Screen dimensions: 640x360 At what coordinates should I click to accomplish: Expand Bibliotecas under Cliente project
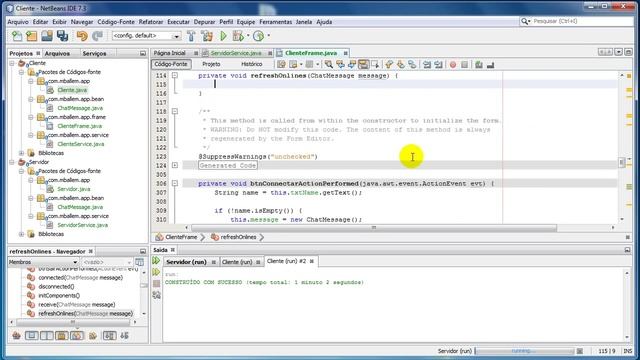(x=22, y=153)
